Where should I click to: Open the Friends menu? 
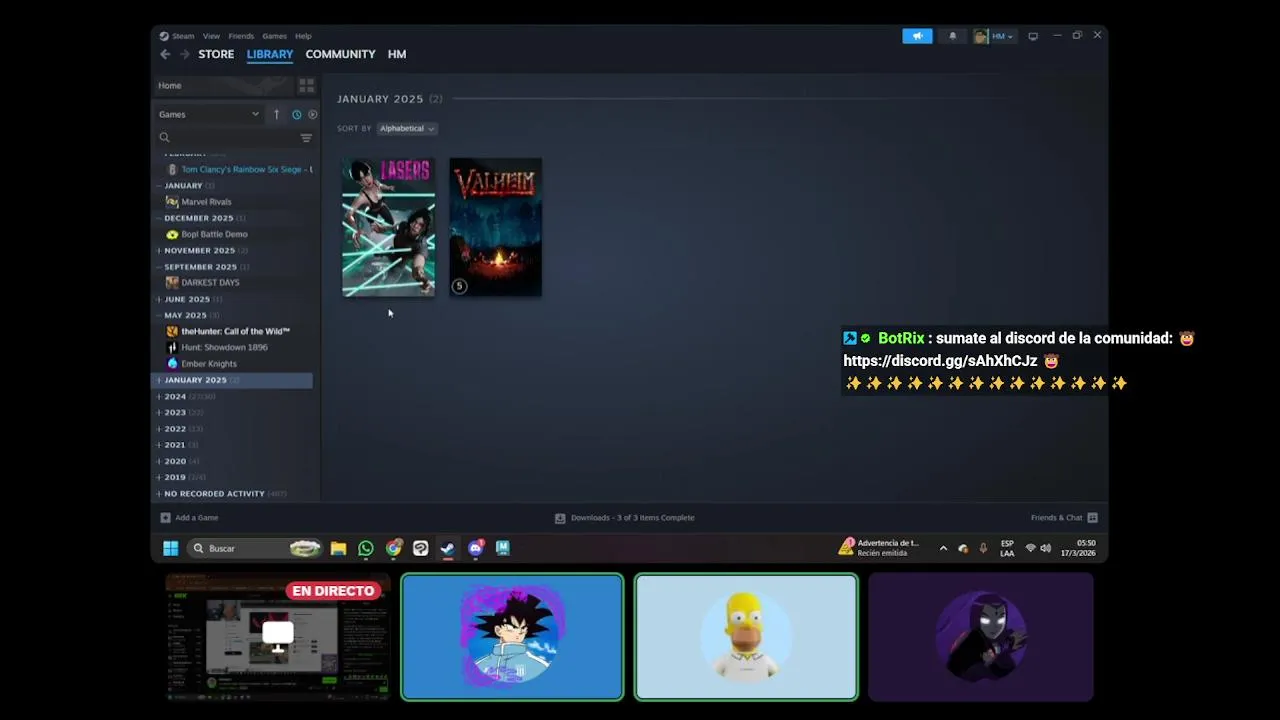[x=241, y=36]
